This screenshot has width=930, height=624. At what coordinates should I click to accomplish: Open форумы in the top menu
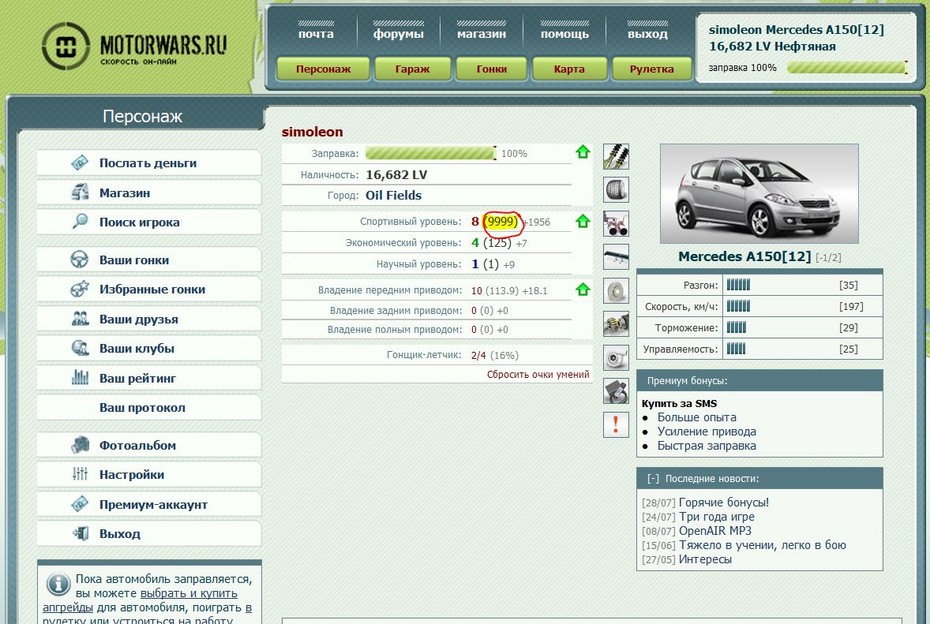(398, 34)
